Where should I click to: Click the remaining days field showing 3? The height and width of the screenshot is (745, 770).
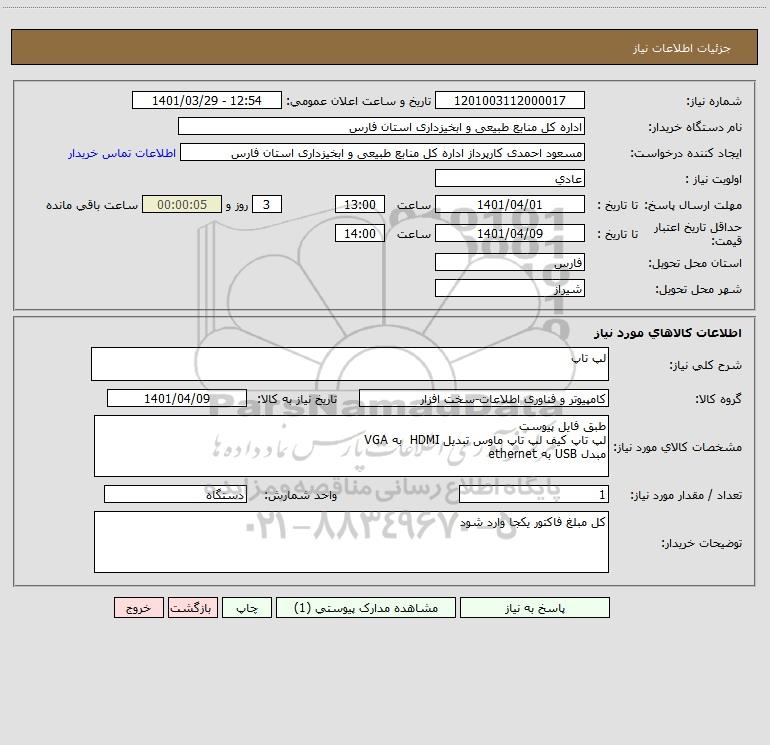267,204
